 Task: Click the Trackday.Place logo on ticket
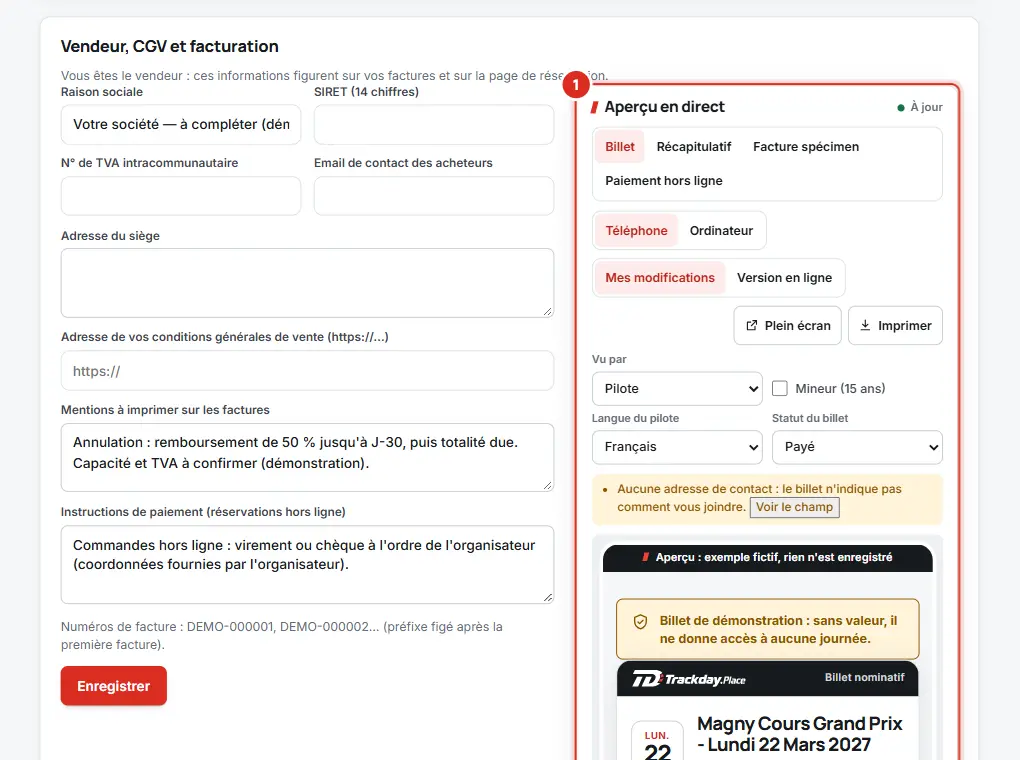[x=689, y=679]
